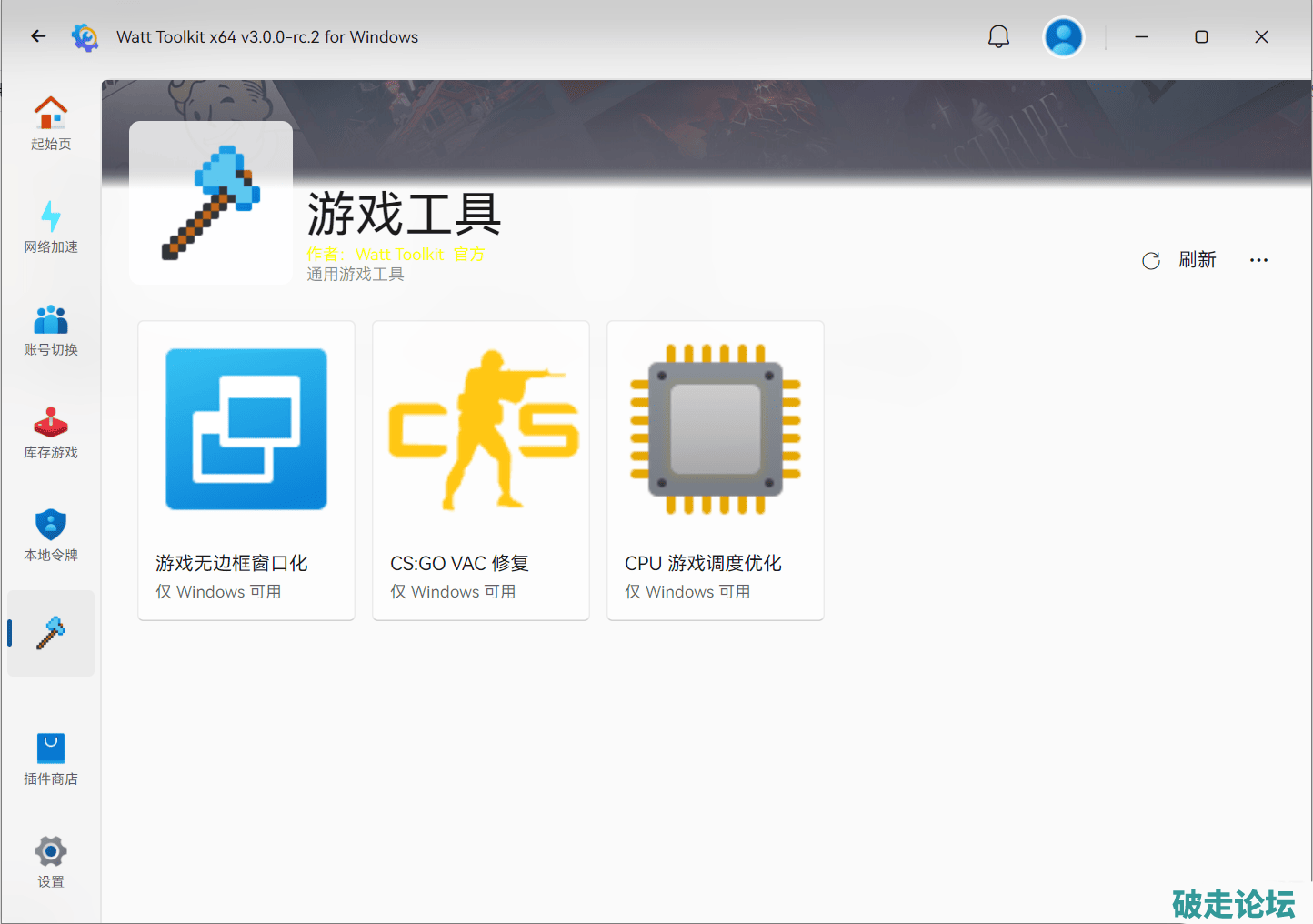Open 本地令牌 local authenticator
Image resolution: width=1313 pixels, height=924 pixels.
click(x=51, y=536)
